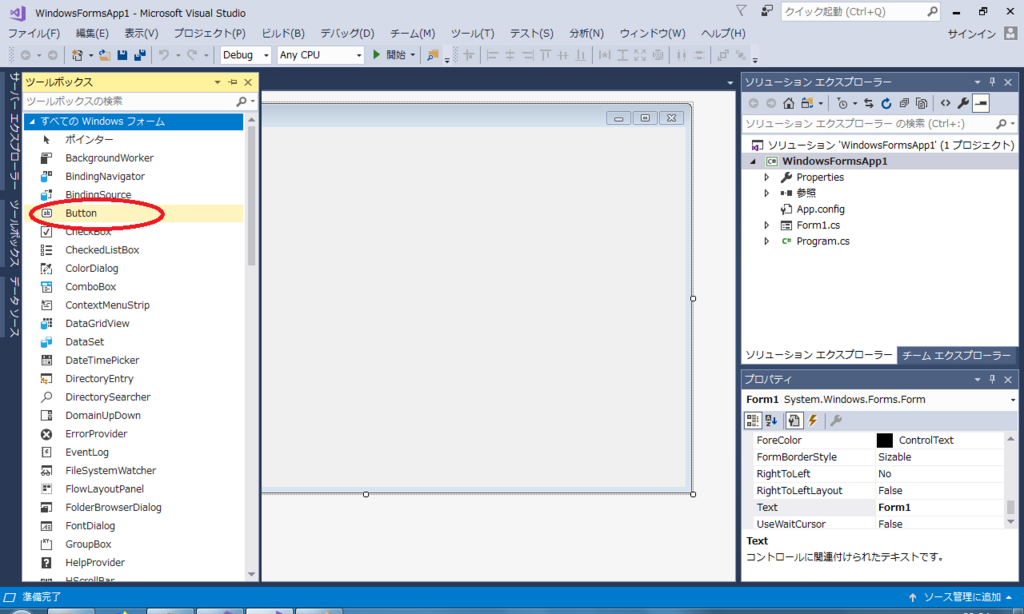Viewport: 1024px width, 614px height.
Task: Click the Sync with Active Document icon
Action: (869, 103)
